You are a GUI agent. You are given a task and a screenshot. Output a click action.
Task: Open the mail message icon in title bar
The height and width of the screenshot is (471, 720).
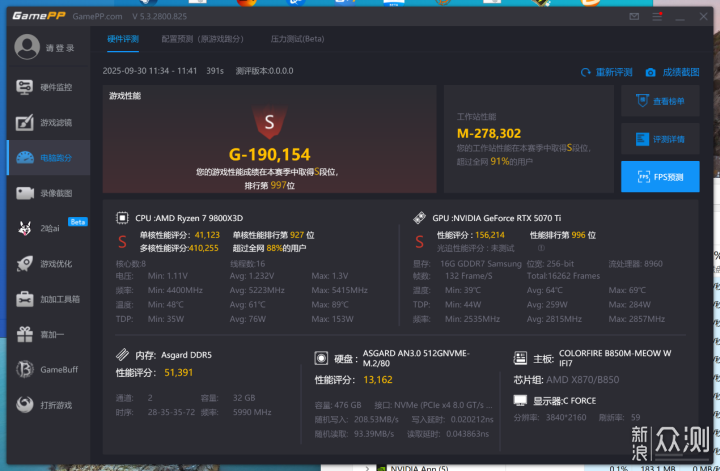coord(634,17)
